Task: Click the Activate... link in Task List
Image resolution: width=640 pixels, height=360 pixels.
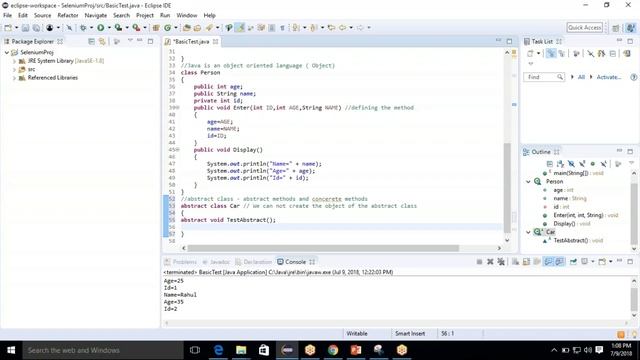Action: [609, 77]
